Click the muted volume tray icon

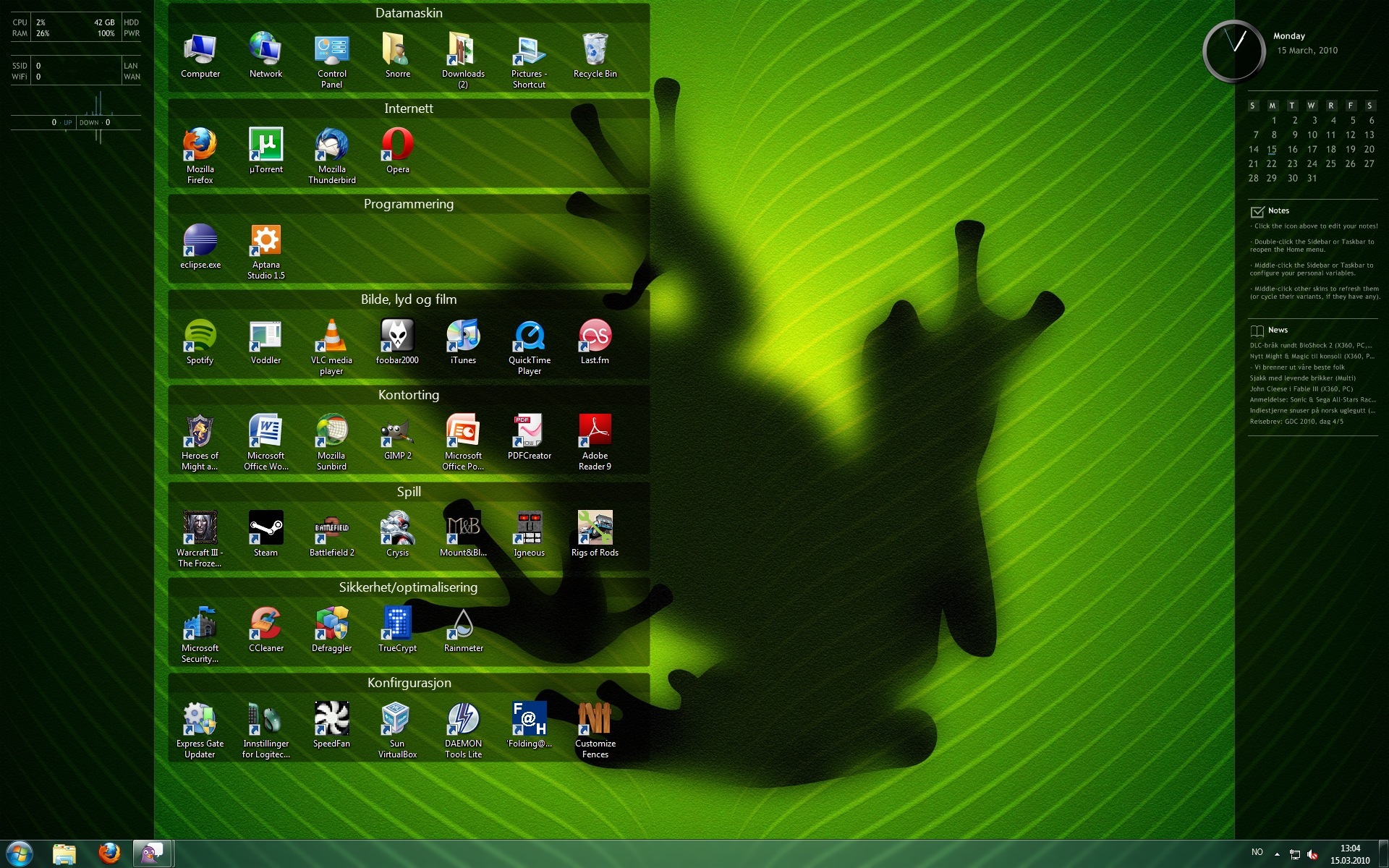pyautogui.click(x=1312, y=854)
